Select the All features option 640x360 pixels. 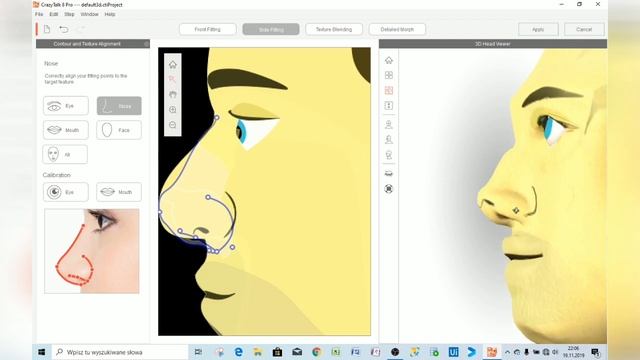(65, 154)
